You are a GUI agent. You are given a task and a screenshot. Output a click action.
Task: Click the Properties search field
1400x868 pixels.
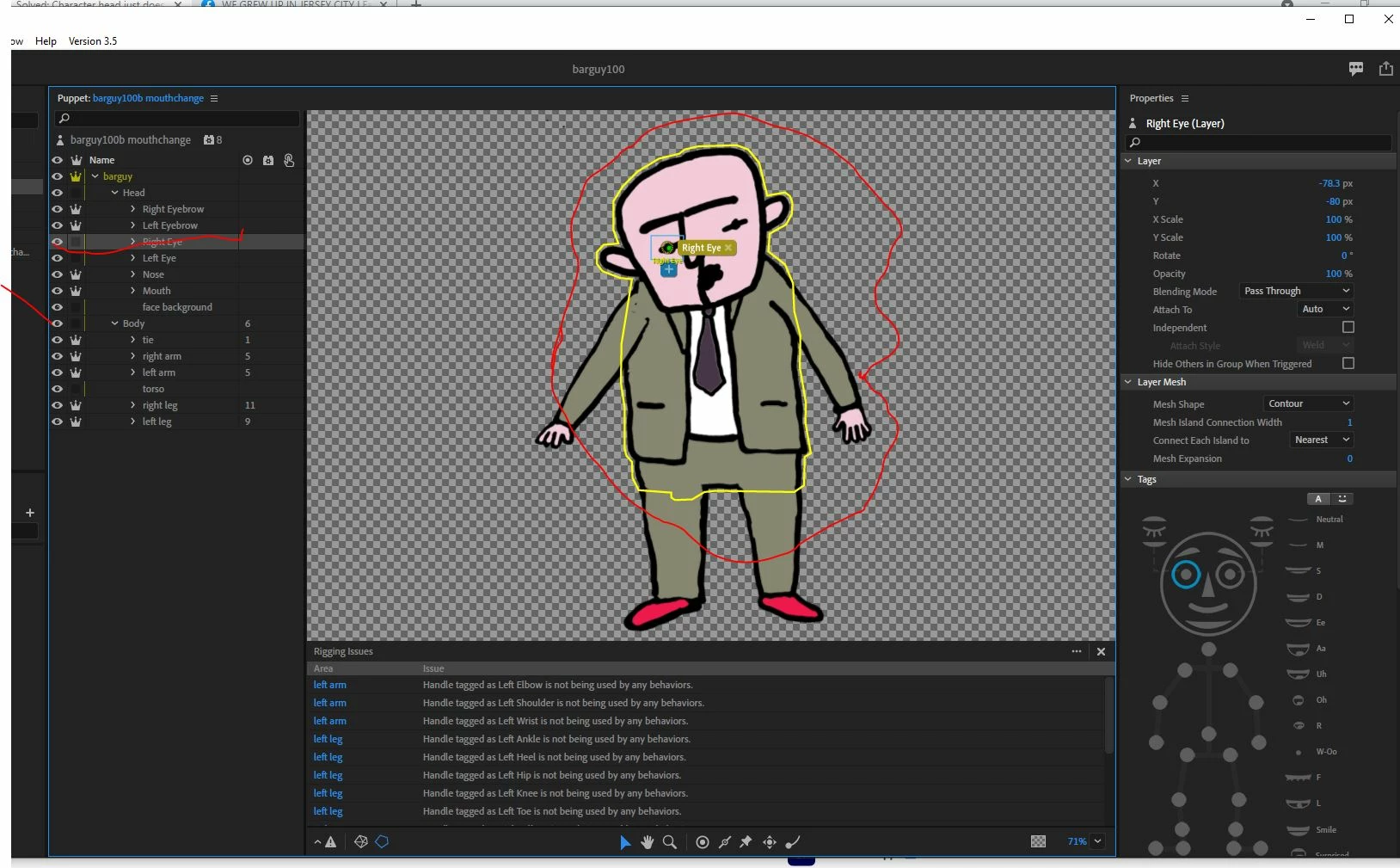1257,143
